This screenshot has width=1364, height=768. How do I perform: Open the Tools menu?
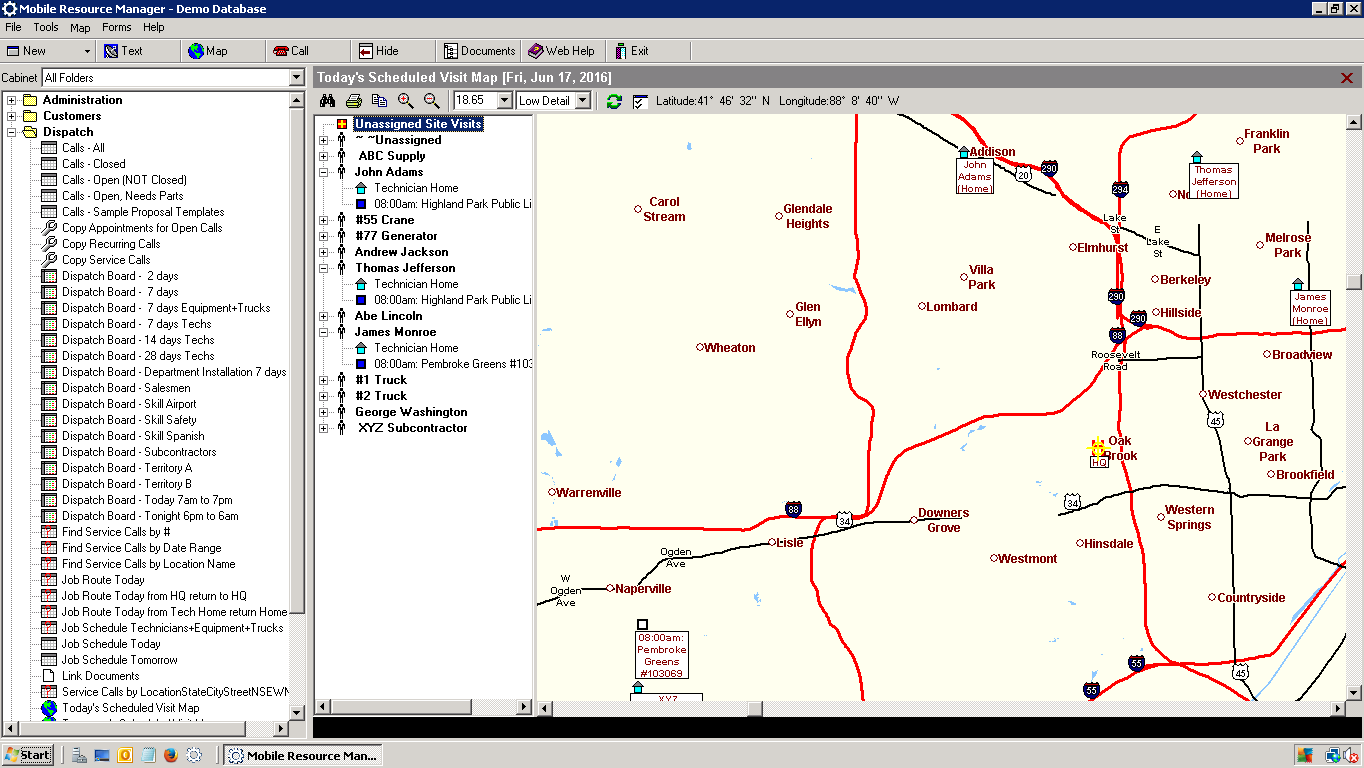tap(46, 27)
